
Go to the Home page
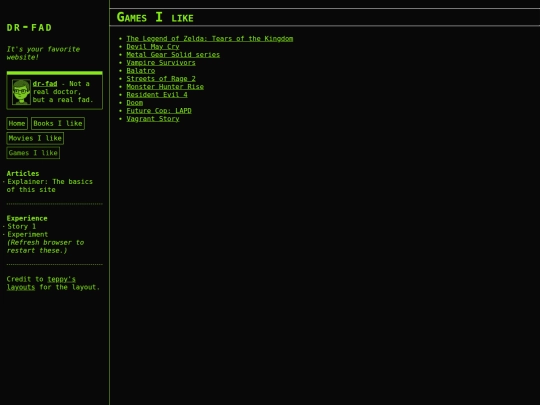pos(17,123)
